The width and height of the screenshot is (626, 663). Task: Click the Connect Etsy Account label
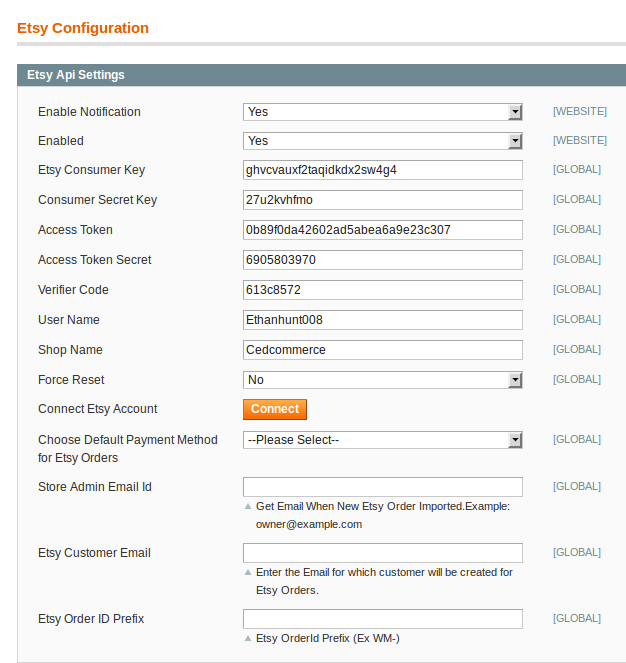[x=98, y=409]
